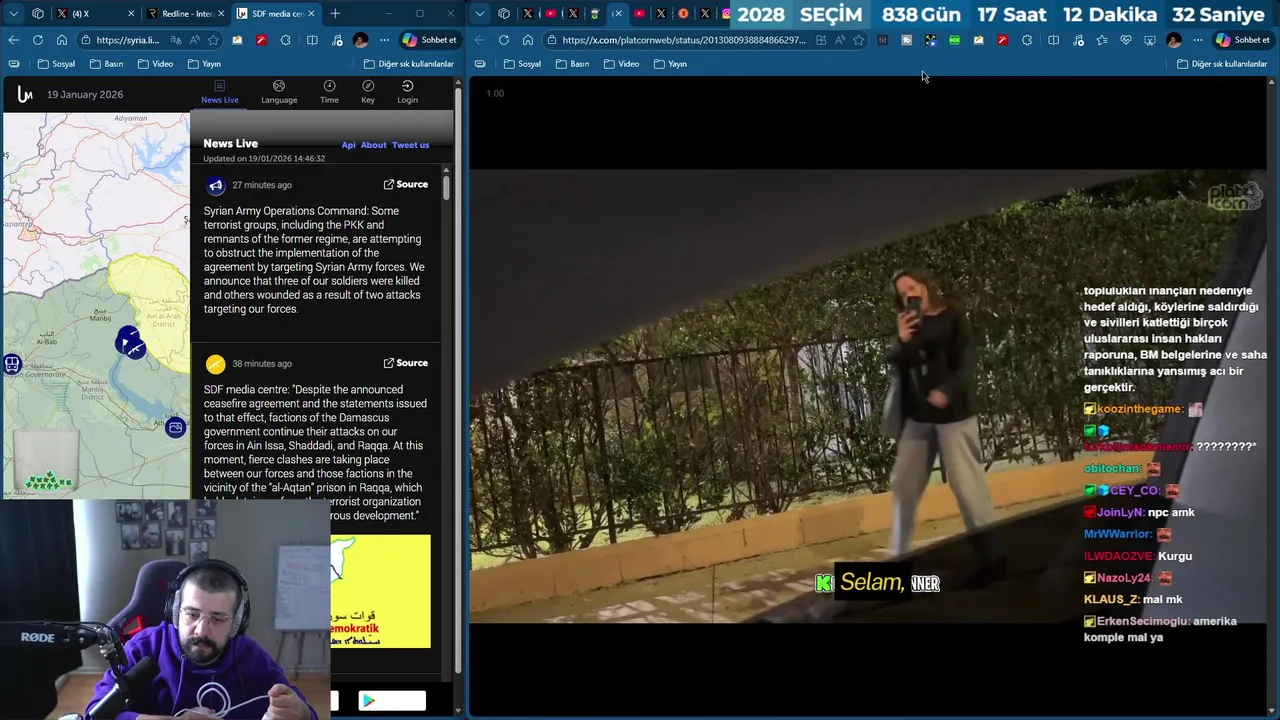Open "Sohbet et" Copilot in right browser

click(x=1243, y=40)
